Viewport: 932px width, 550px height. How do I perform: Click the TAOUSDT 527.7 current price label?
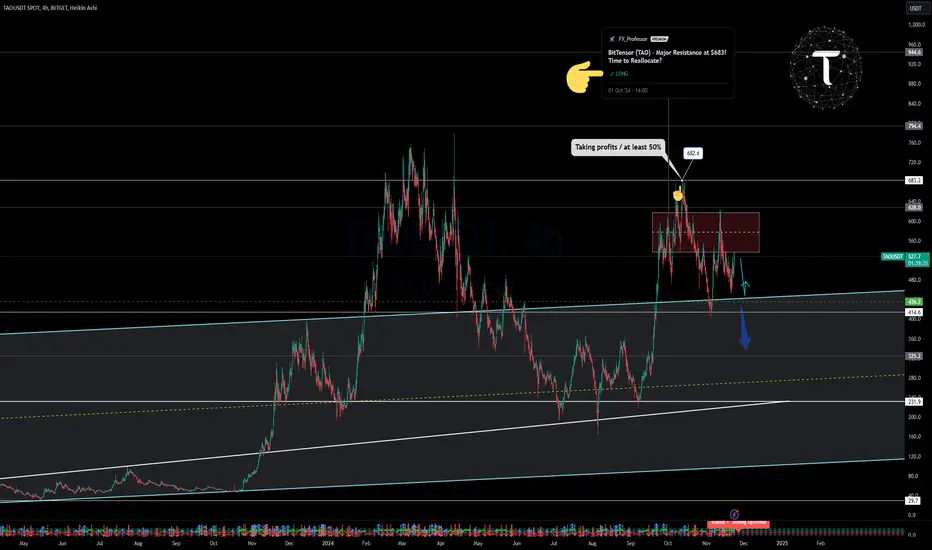coord(905,257)
